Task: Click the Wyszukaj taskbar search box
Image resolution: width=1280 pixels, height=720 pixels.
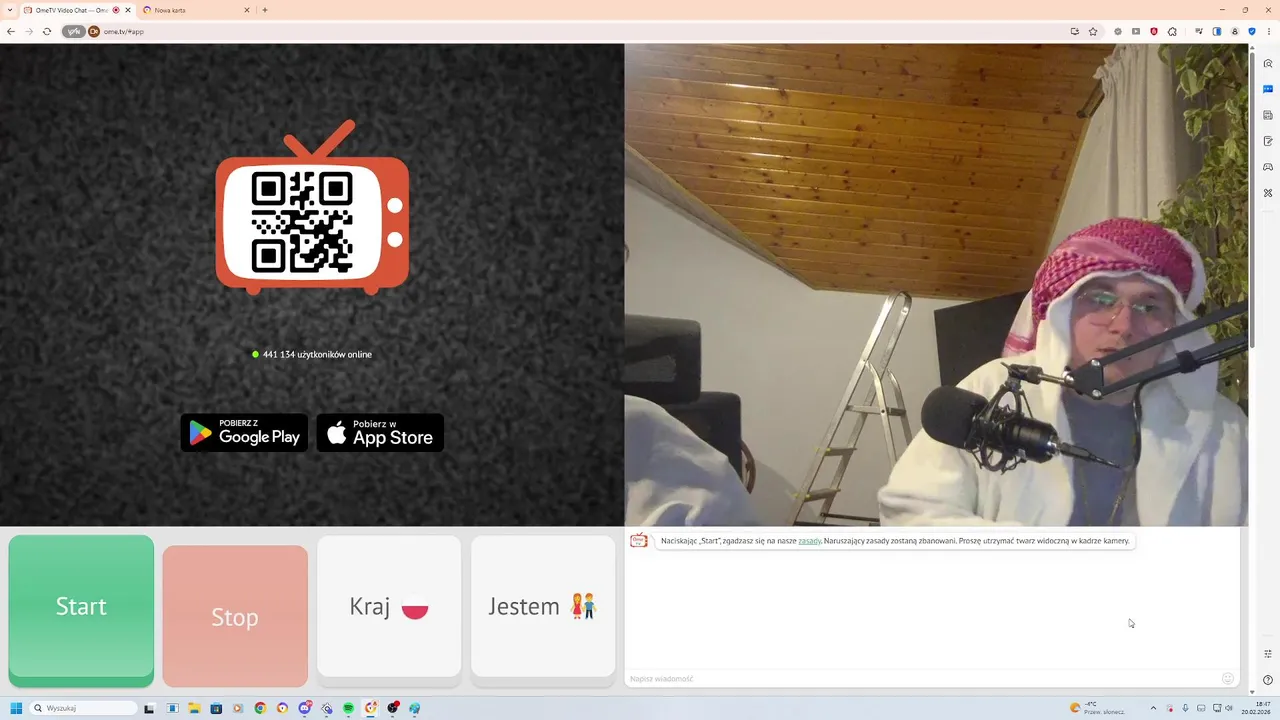Action: 83,708
